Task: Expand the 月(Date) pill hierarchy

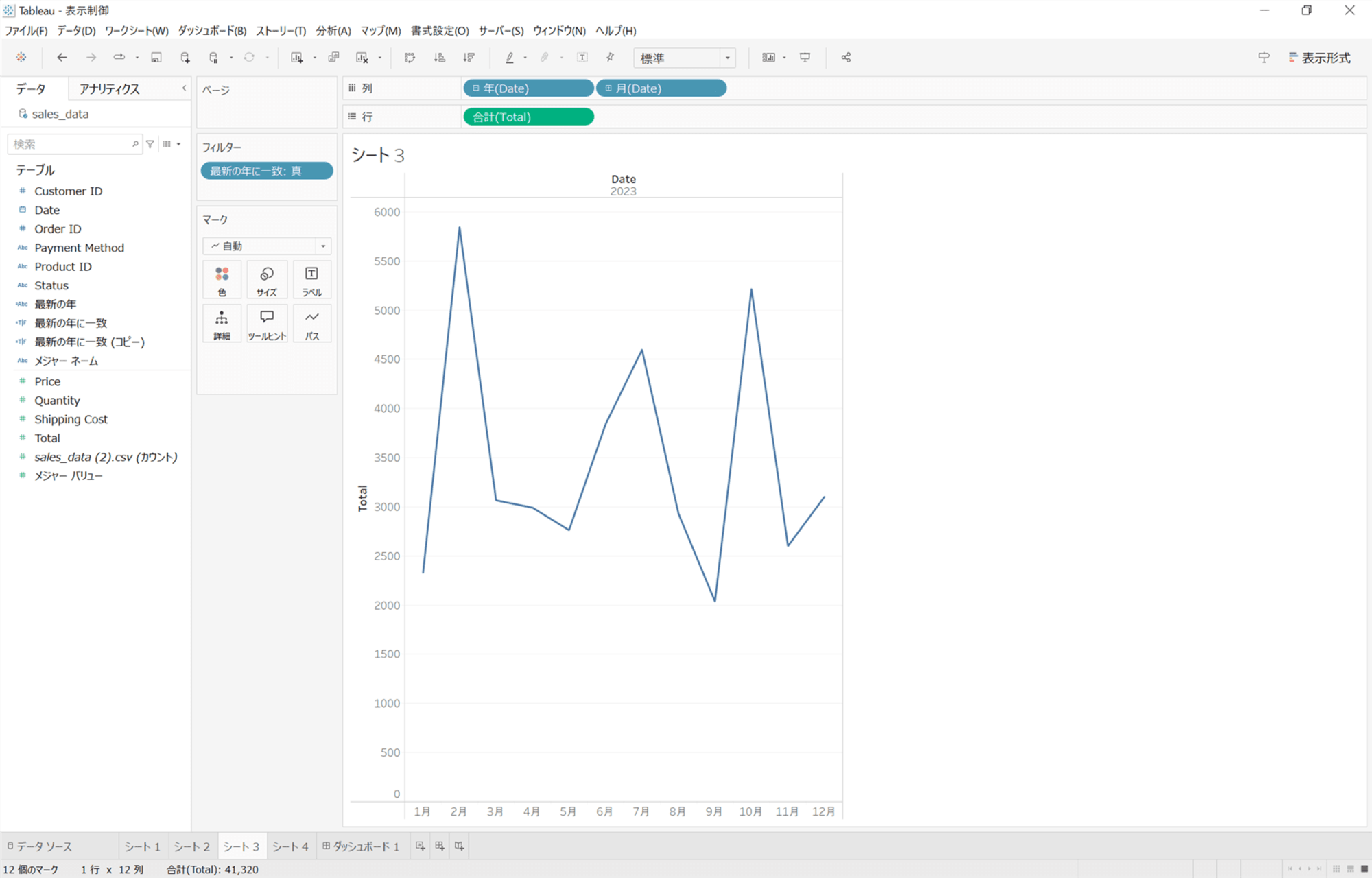Action: pyautogui.click(x=608, y=88)
